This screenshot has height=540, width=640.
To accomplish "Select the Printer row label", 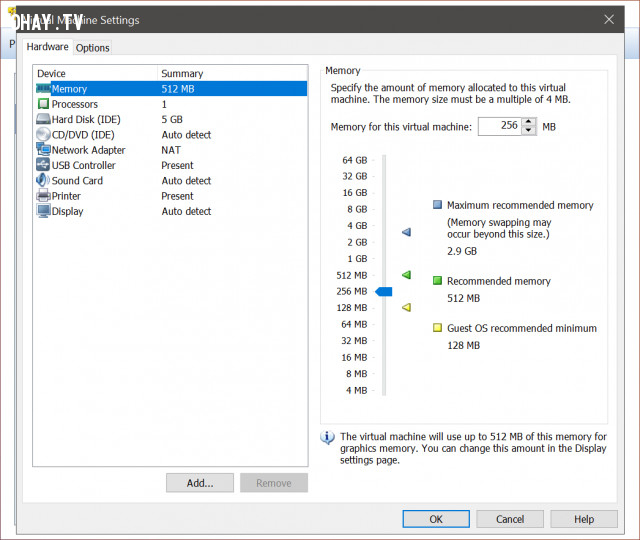I will point(66,196).
